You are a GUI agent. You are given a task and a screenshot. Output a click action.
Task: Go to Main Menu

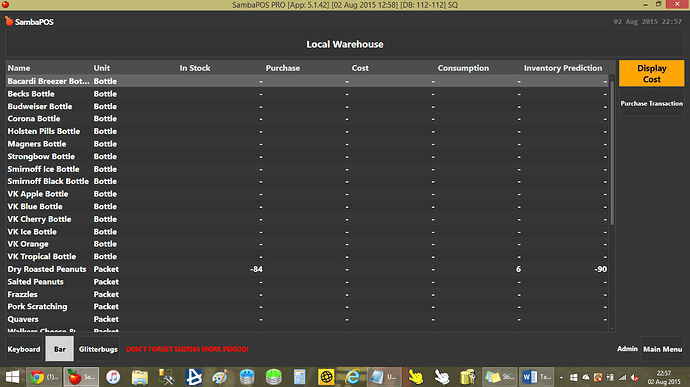[662, 349]
